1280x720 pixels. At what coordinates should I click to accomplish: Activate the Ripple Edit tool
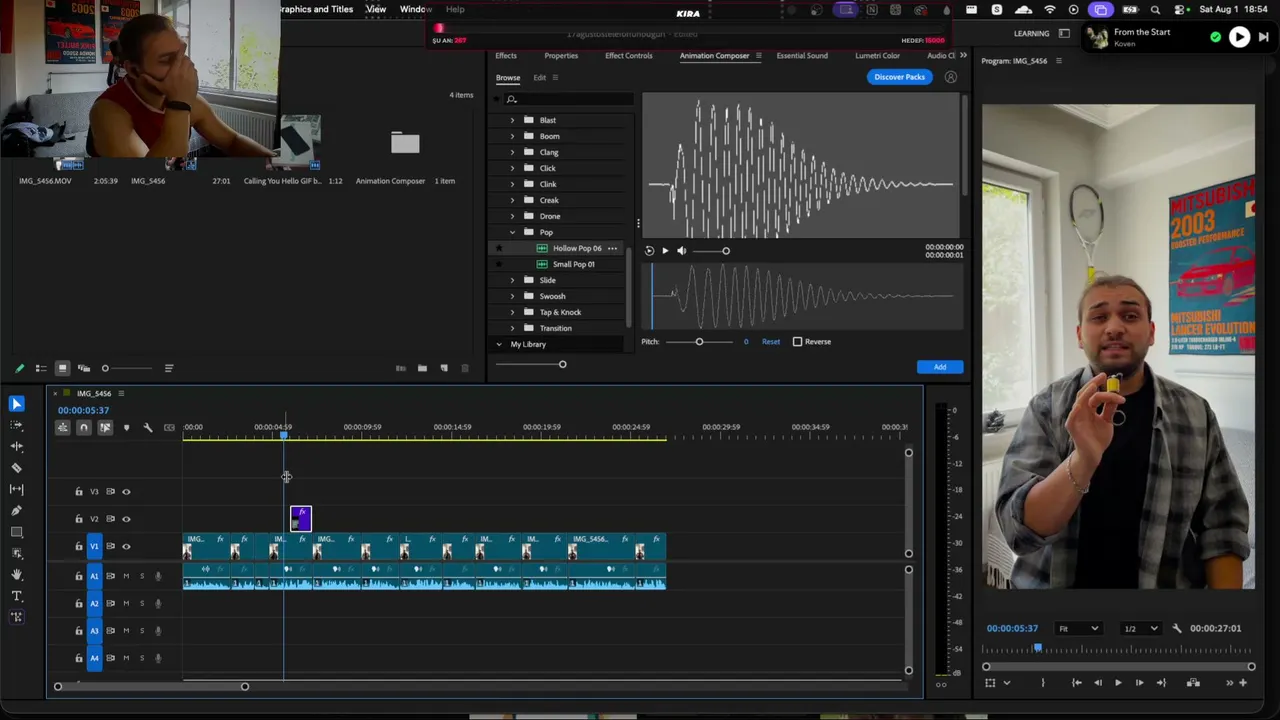click(17, 446)
